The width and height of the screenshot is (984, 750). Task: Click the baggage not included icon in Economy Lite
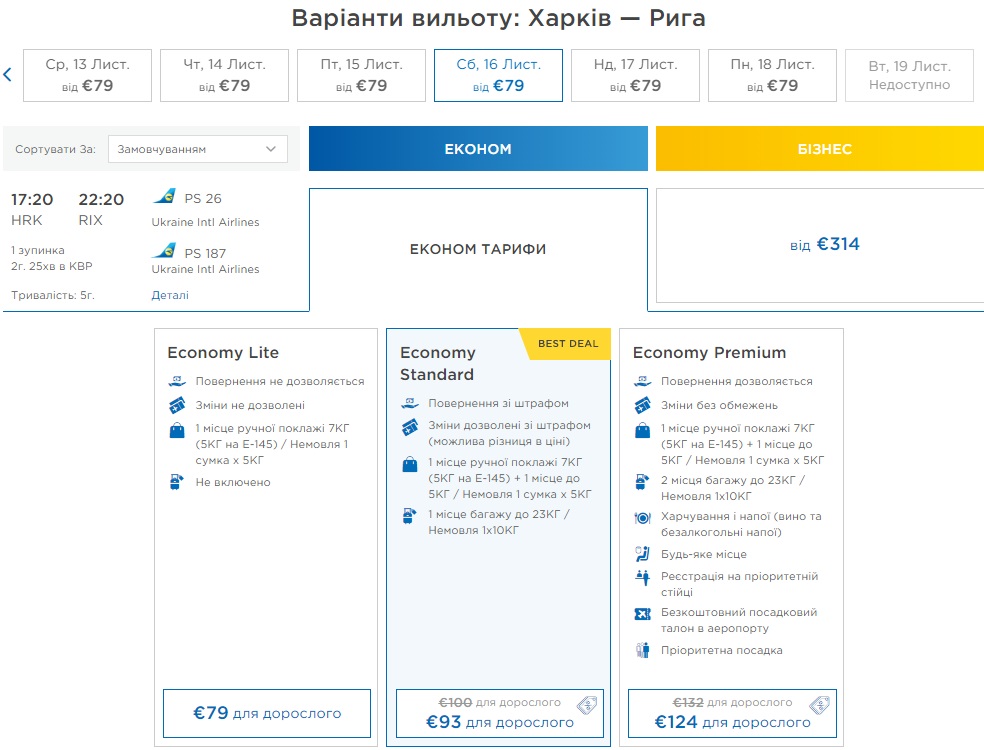pos(177,482)
